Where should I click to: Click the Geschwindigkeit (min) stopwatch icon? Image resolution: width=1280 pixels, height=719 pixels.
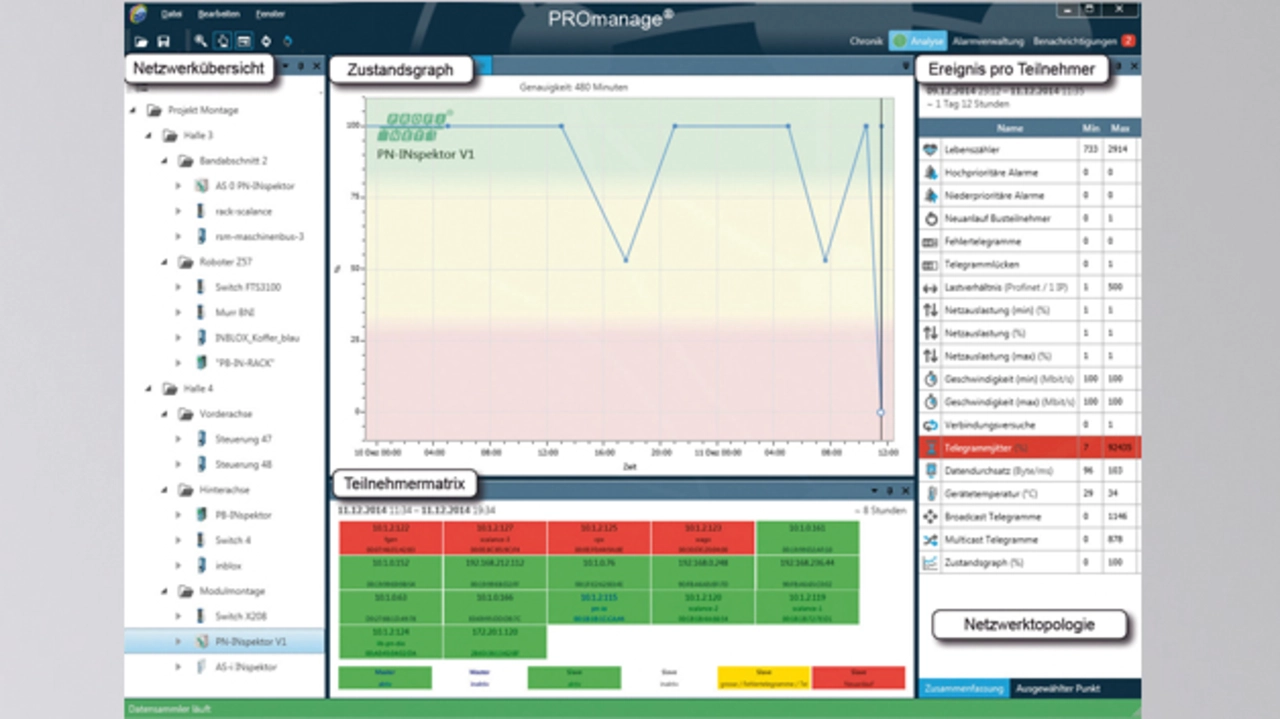click(930, 380)
